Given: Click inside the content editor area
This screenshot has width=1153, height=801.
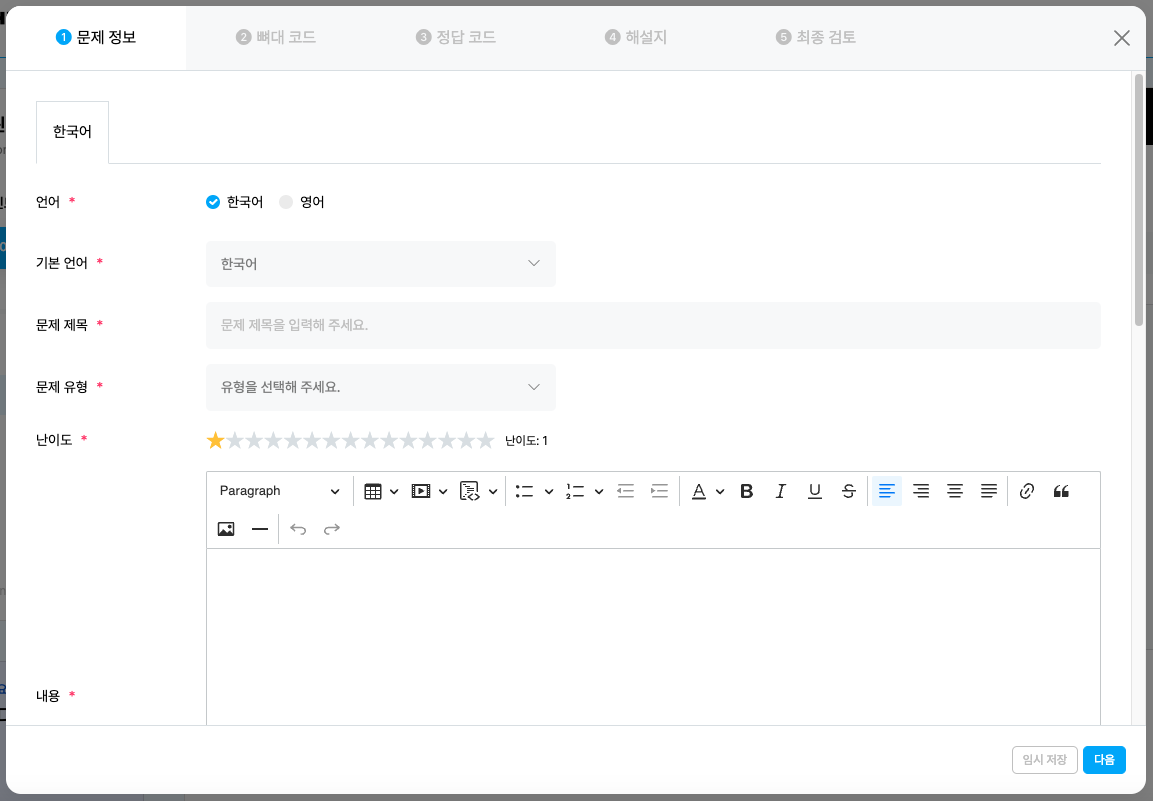Looking at the screenshot, I should tap(653, 636).
